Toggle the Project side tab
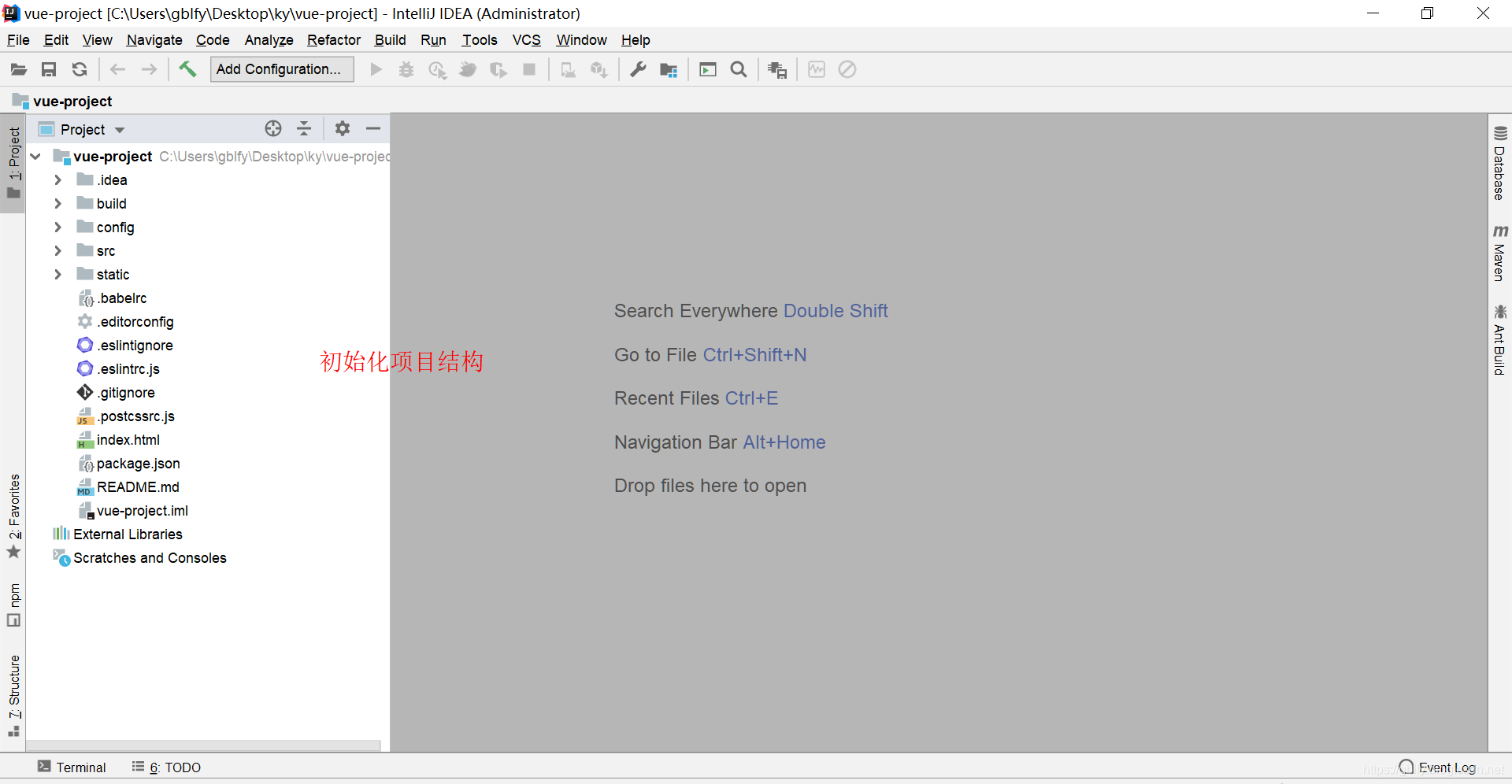The height and width of the screenshot is (784, 1512). [13, 164]
